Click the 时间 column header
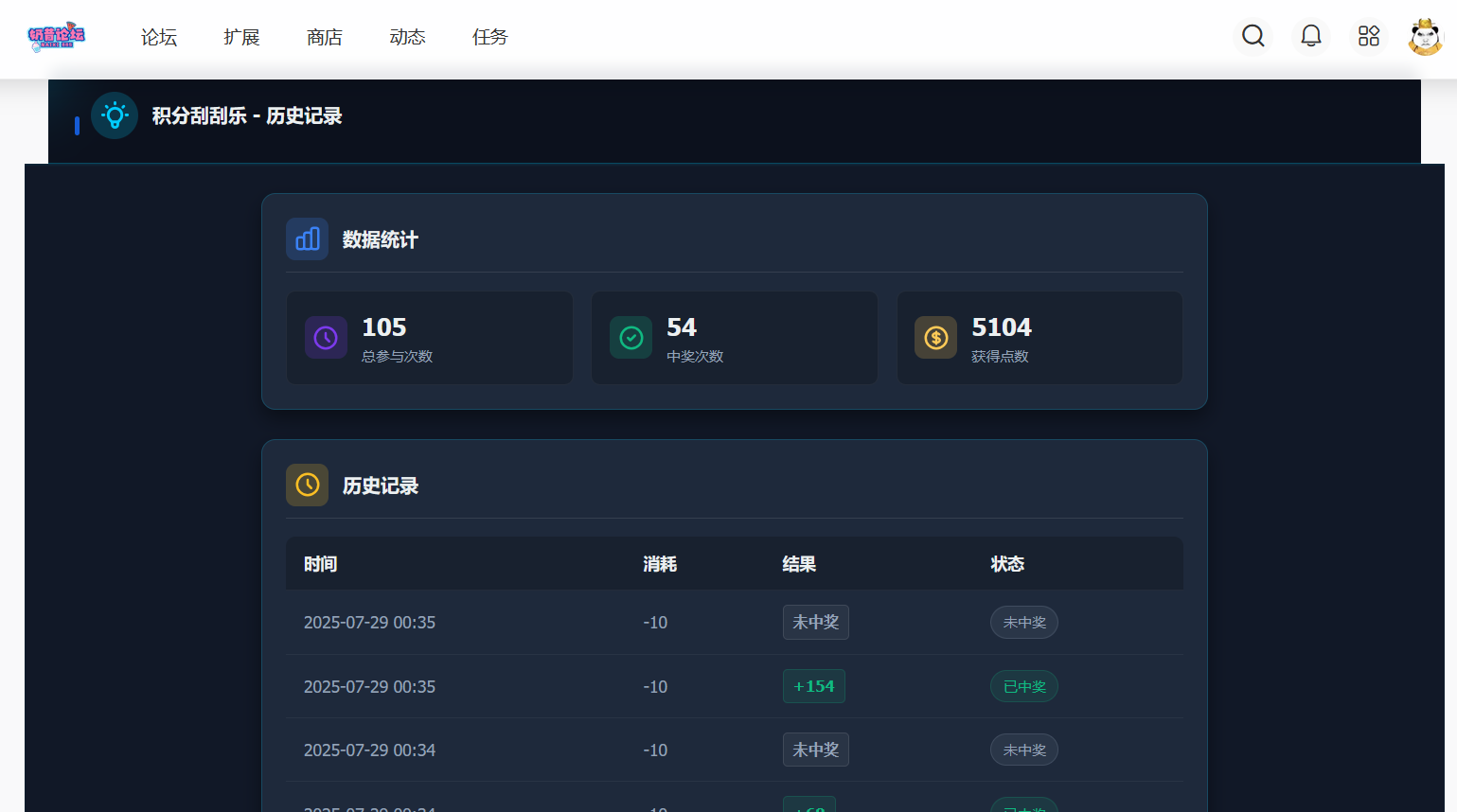1457x812 pixels. (x=321, y=564)
